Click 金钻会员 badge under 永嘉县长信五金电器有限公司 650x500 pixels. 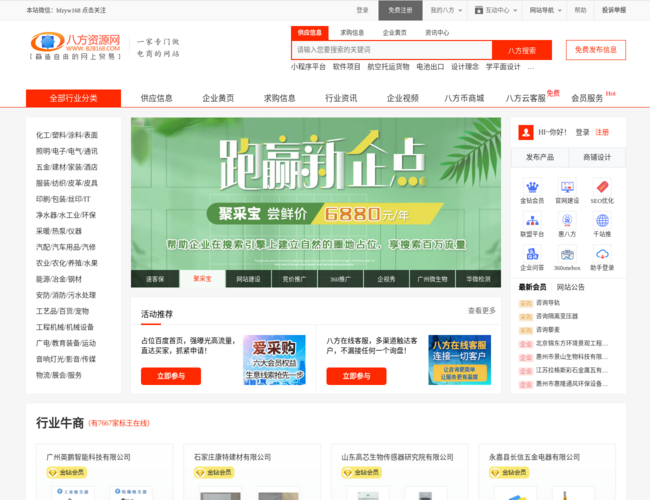(x=509, y=472)
